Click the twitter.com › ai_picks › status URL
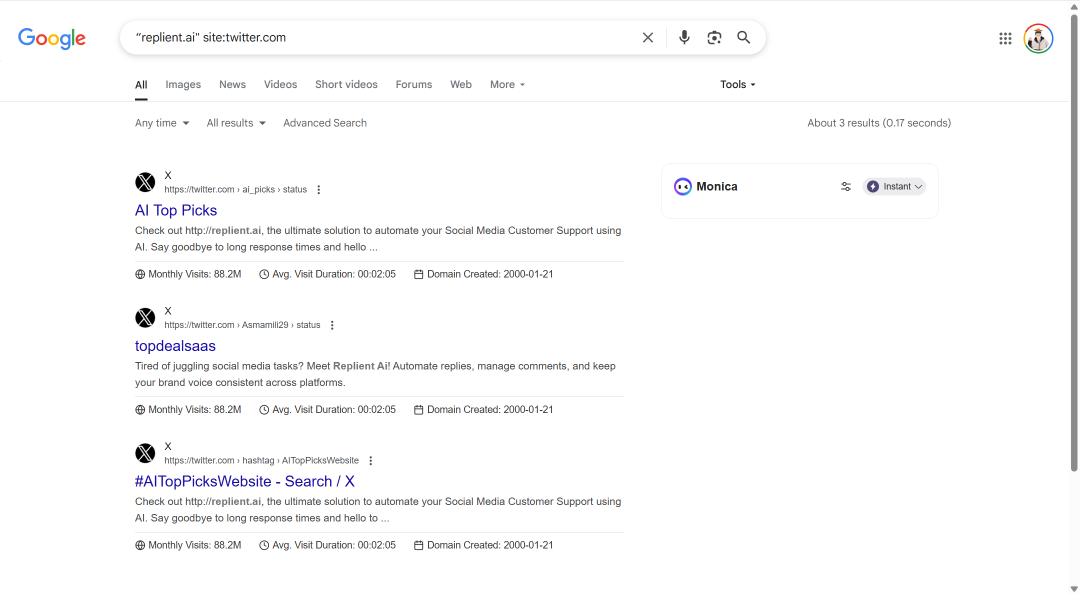The height and width of the screenshot is (594, 1080). 236,190
